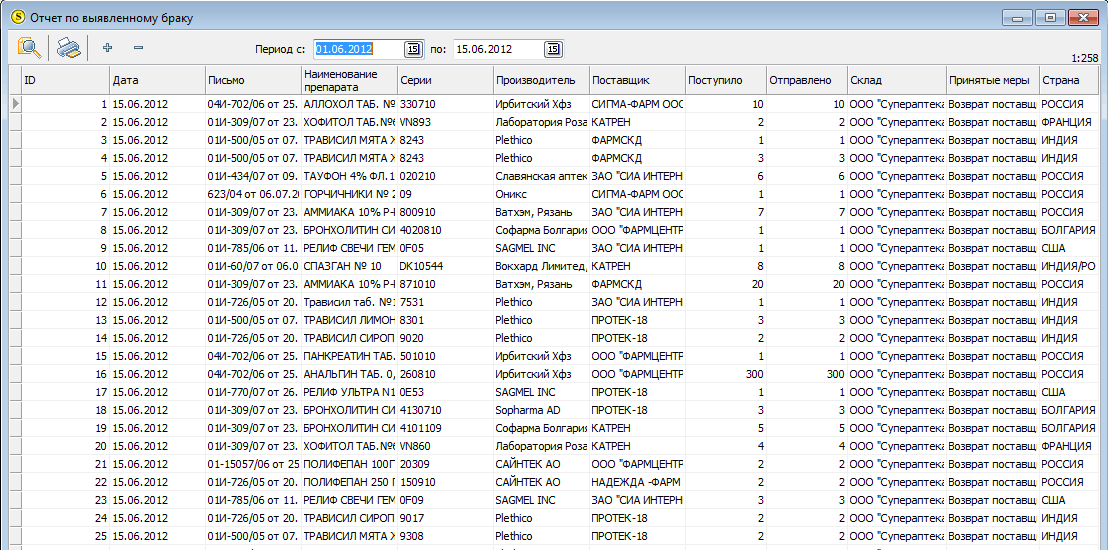The image size is (1108, 550).
Task: Click the Производитель column header
Action: [x=542, y=80]
